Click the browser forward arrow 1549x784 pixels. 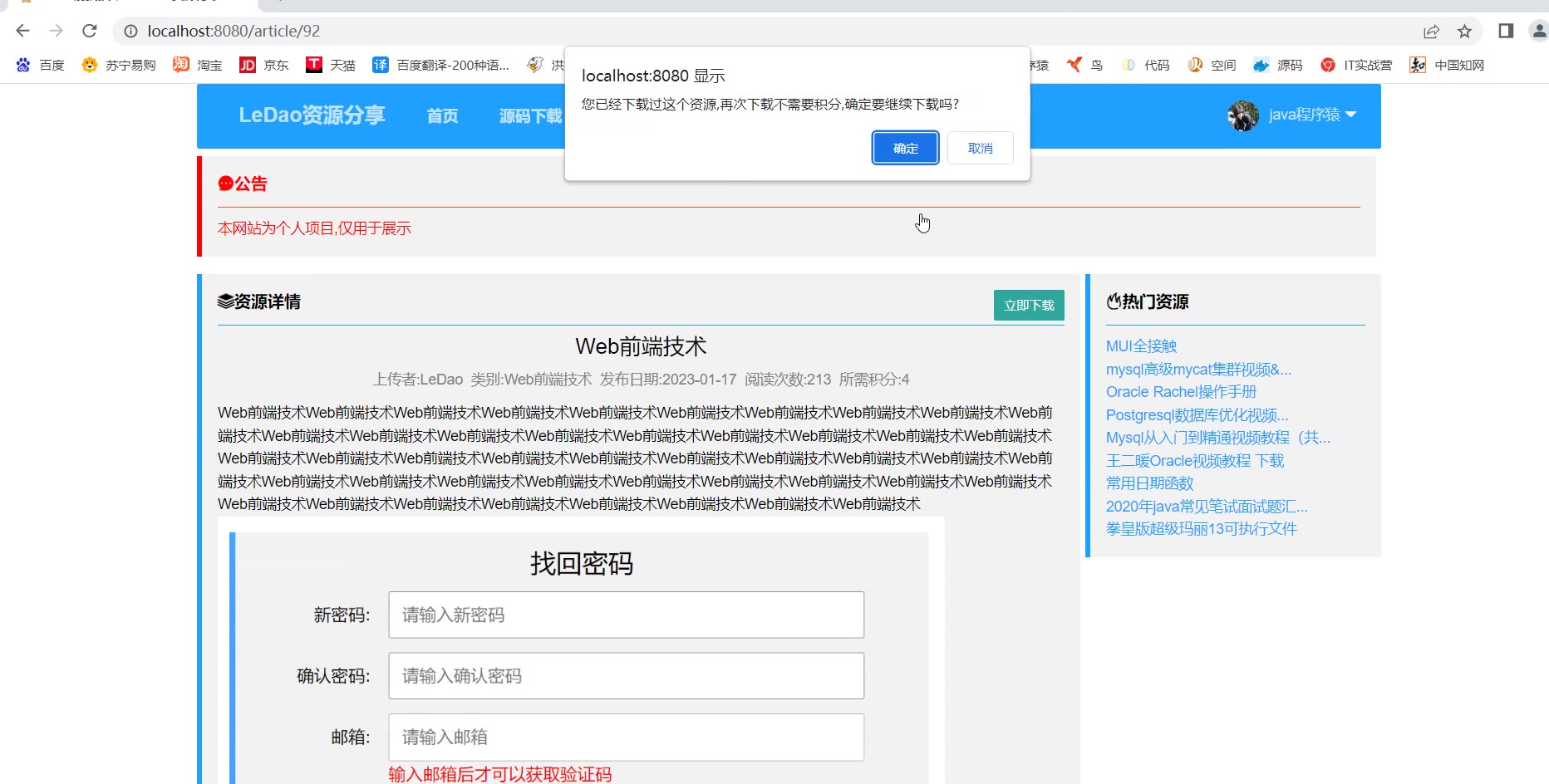pyautogui.click(x=56, y=31)
